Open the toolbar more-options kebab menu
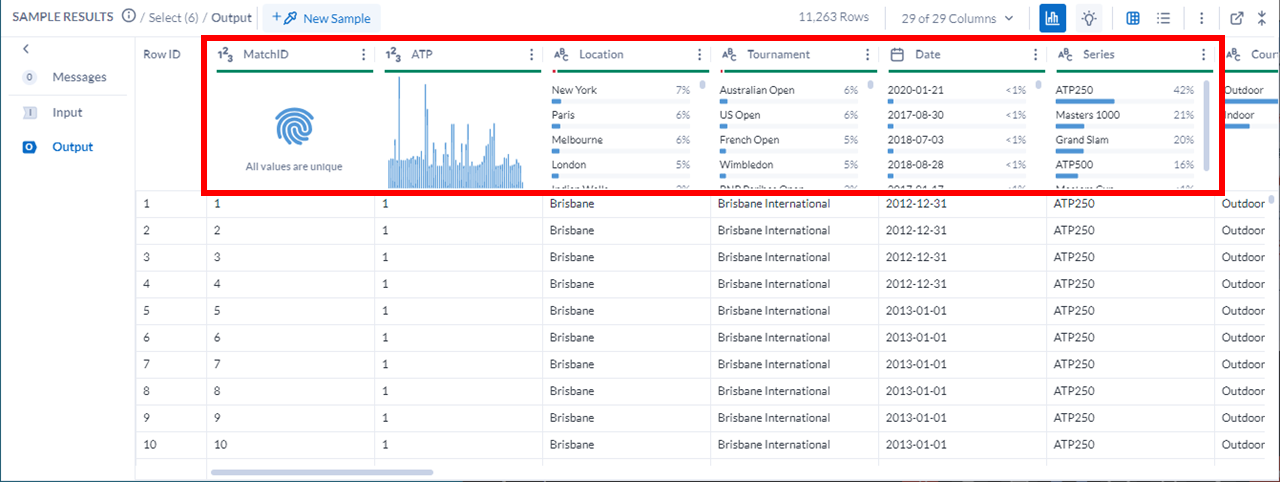Image resolution: width=1280 pixels, height=482 pixels. (x=1201, y=18)
